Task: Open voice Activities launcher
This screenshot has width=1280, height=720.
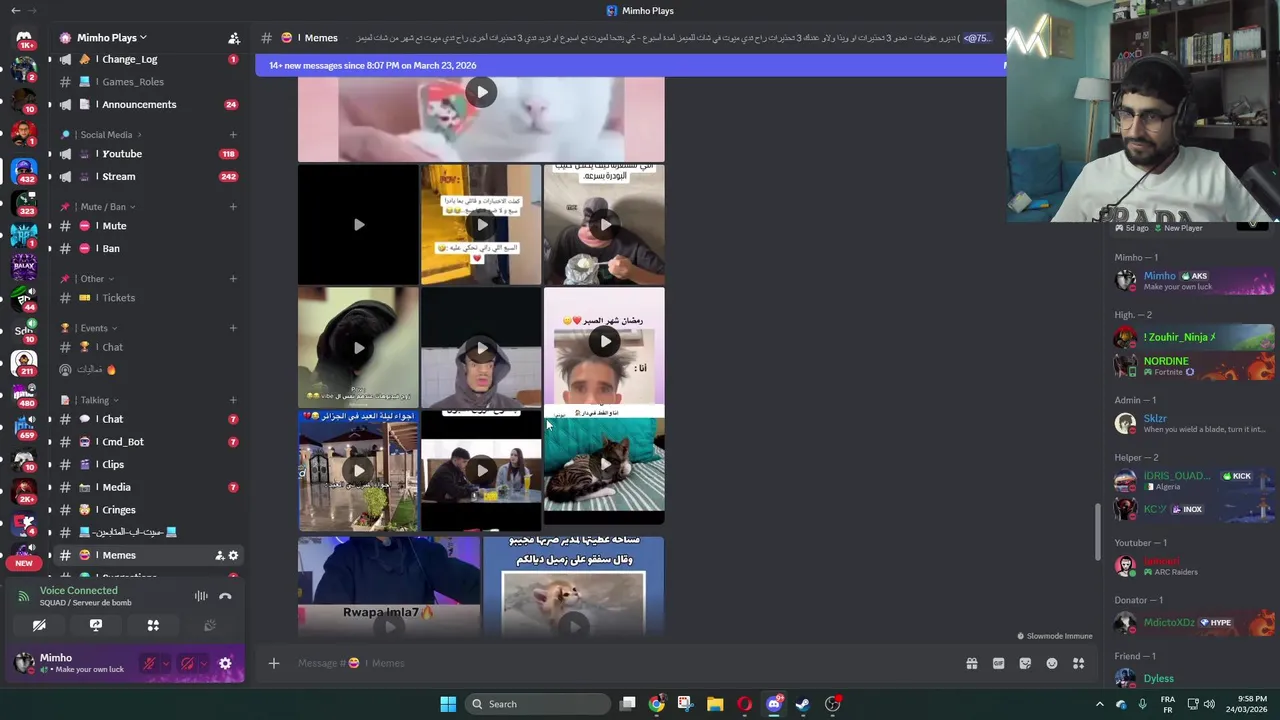Action: click(x=153, y=625)
